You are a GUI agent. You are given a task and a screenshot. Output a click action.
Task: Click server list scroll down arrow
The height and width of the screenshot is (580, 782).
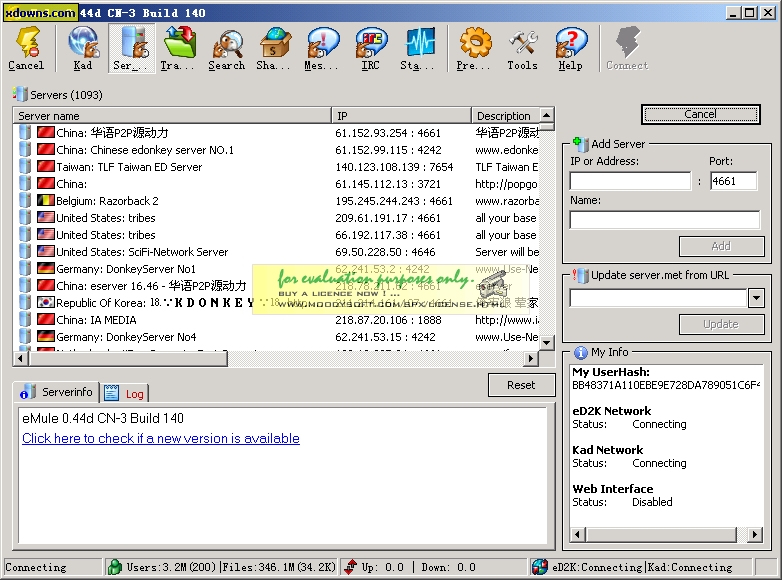point(547,343)
